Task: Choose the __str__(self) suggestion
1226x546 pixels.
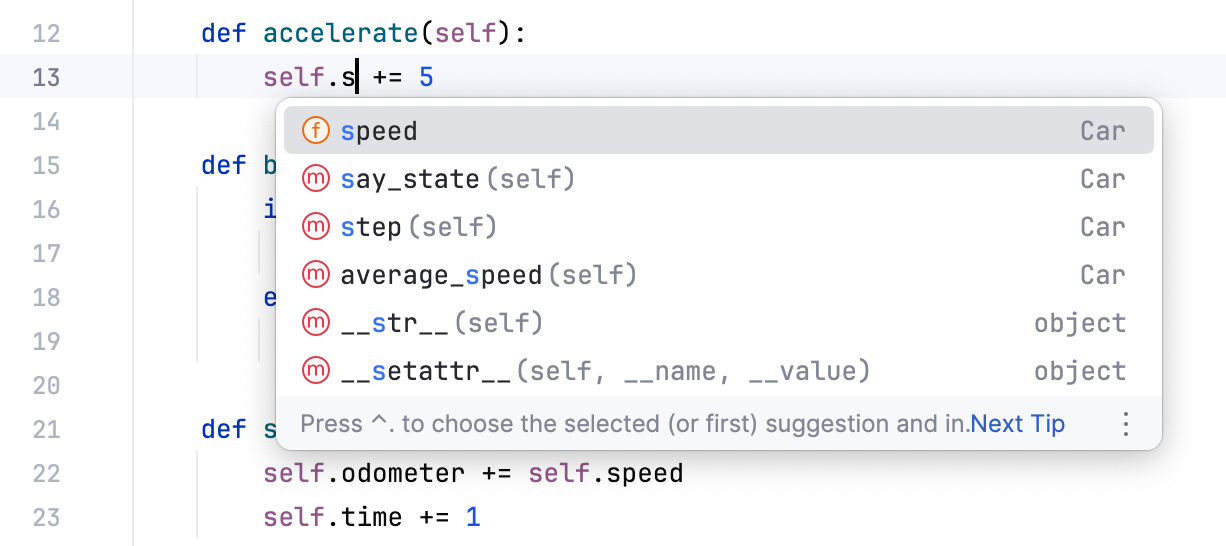Action: click(x=441, y=323)
